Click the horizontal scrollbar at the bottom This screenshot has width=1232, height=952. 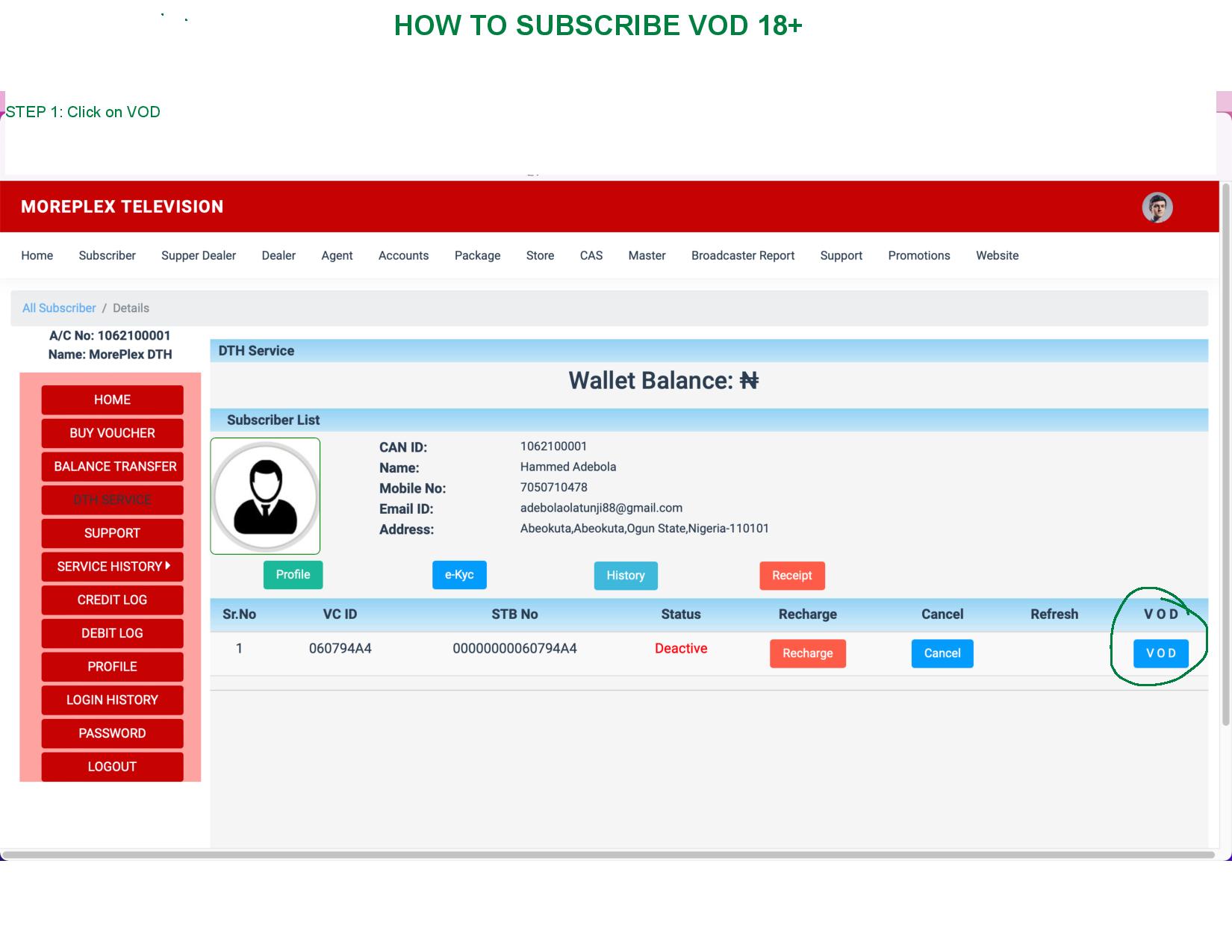click(609, 855)
